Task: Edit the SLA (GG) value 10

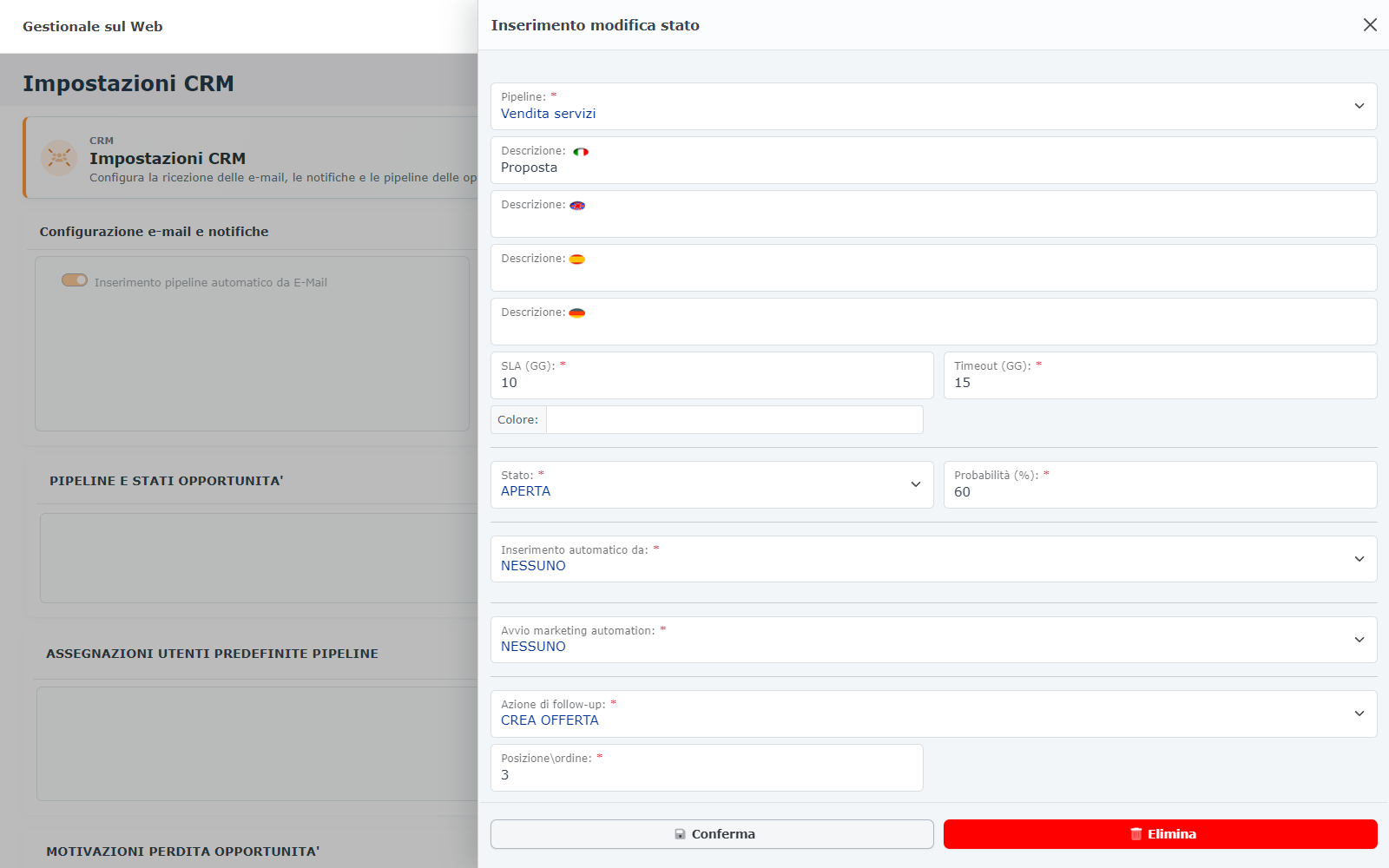Action: (x=712, y=375)
